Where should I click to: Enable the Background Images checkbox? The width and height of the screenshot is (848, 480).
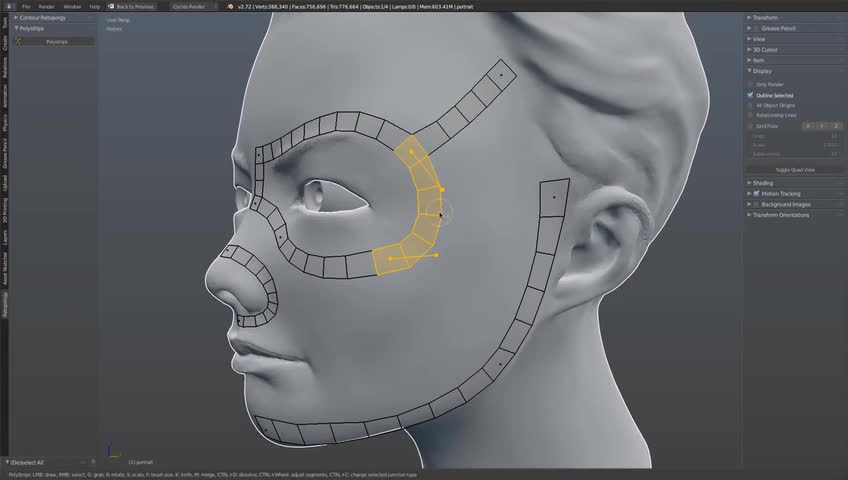click(756, 204)
